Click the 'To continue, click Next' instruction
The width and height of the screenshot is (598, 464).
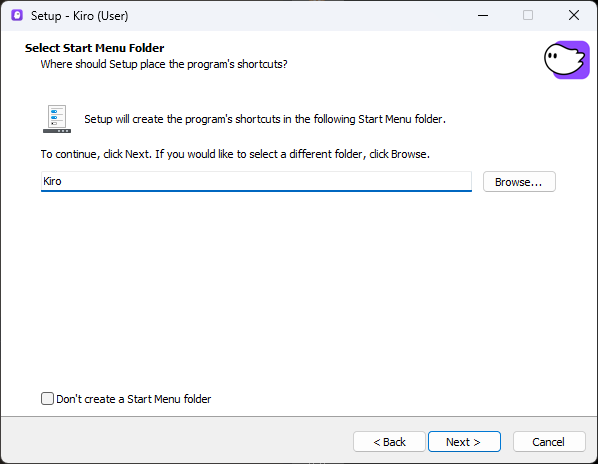point(235,154)
